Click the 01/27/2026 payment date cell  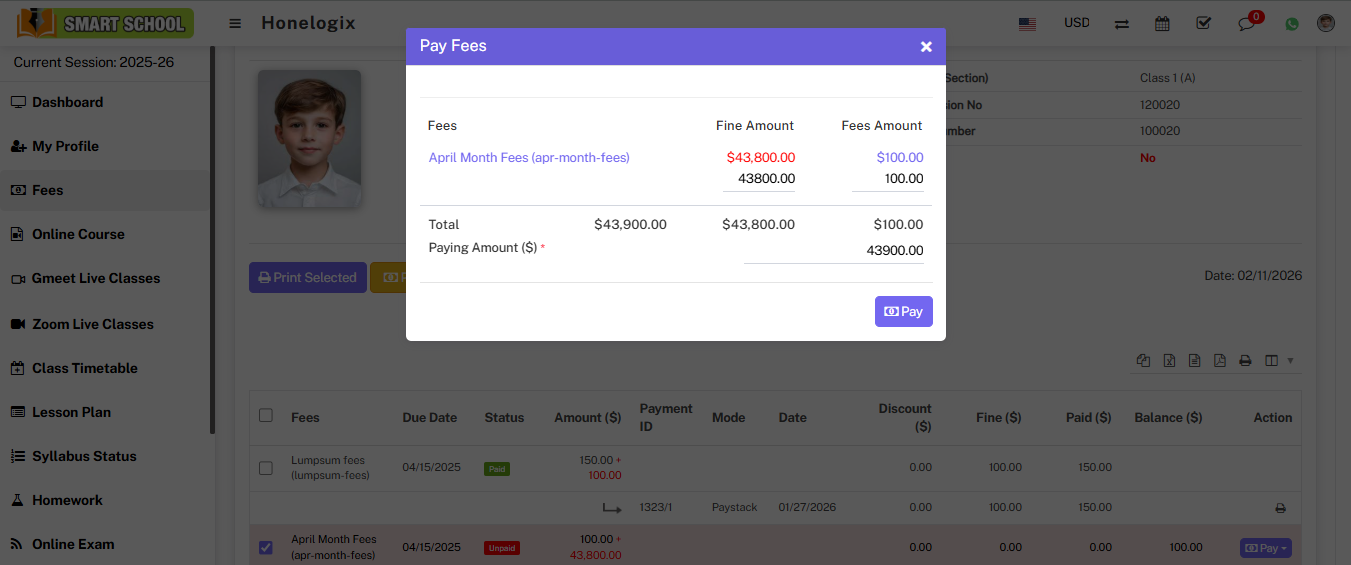coord(807,508)
